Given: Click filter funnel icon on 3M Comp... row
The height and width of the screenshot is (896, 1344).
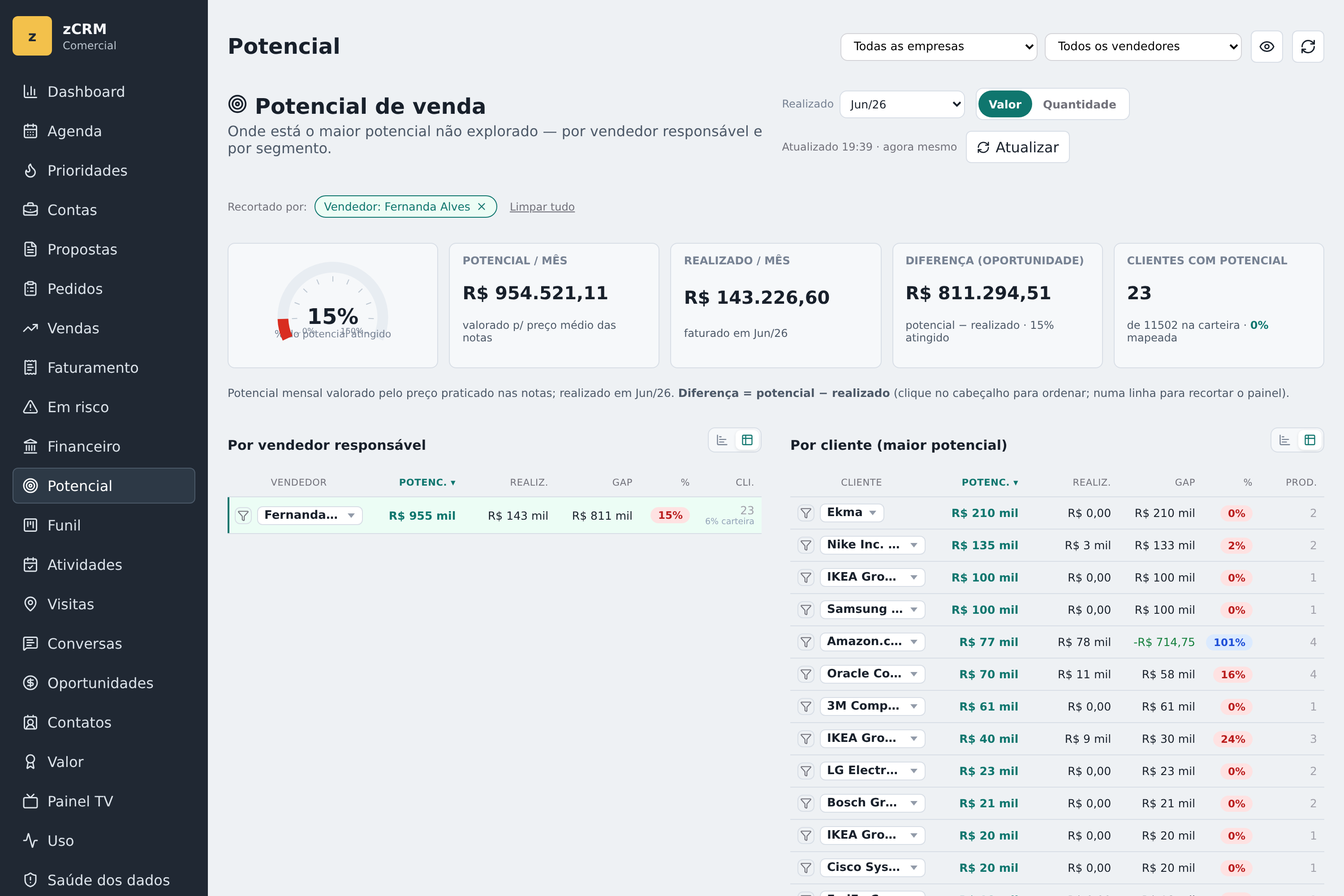Looking at the screenshot, I should (806, 707).
